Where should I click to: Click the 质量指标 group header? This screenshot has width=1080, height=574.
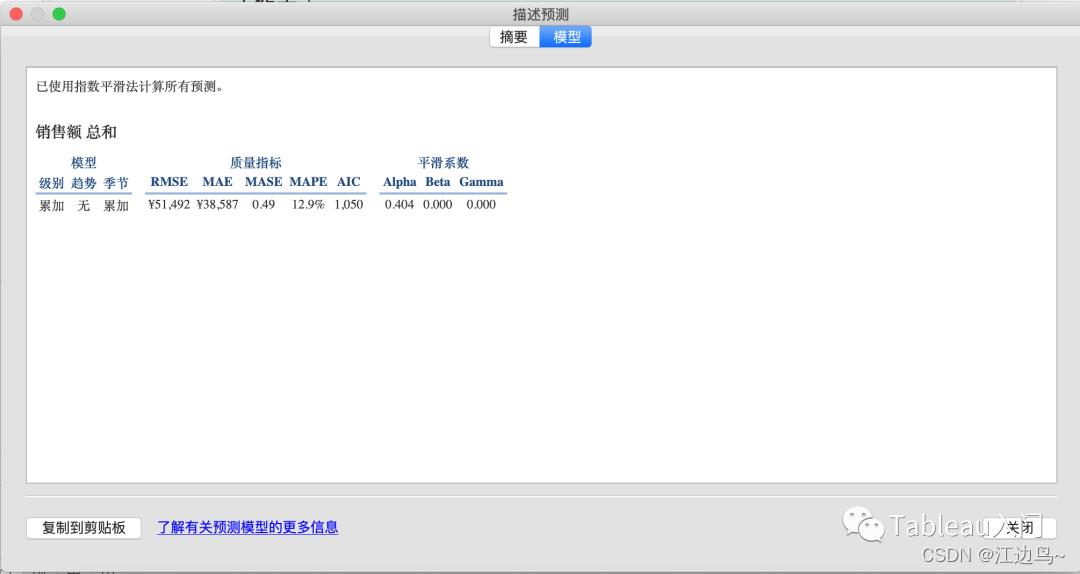tap(256, 163)
